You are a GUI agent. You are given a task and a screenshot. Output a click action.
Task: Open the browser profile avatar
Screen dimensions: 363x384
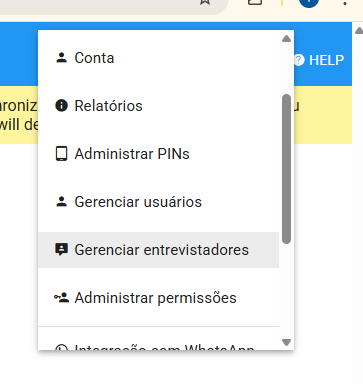tap(309, 3)
